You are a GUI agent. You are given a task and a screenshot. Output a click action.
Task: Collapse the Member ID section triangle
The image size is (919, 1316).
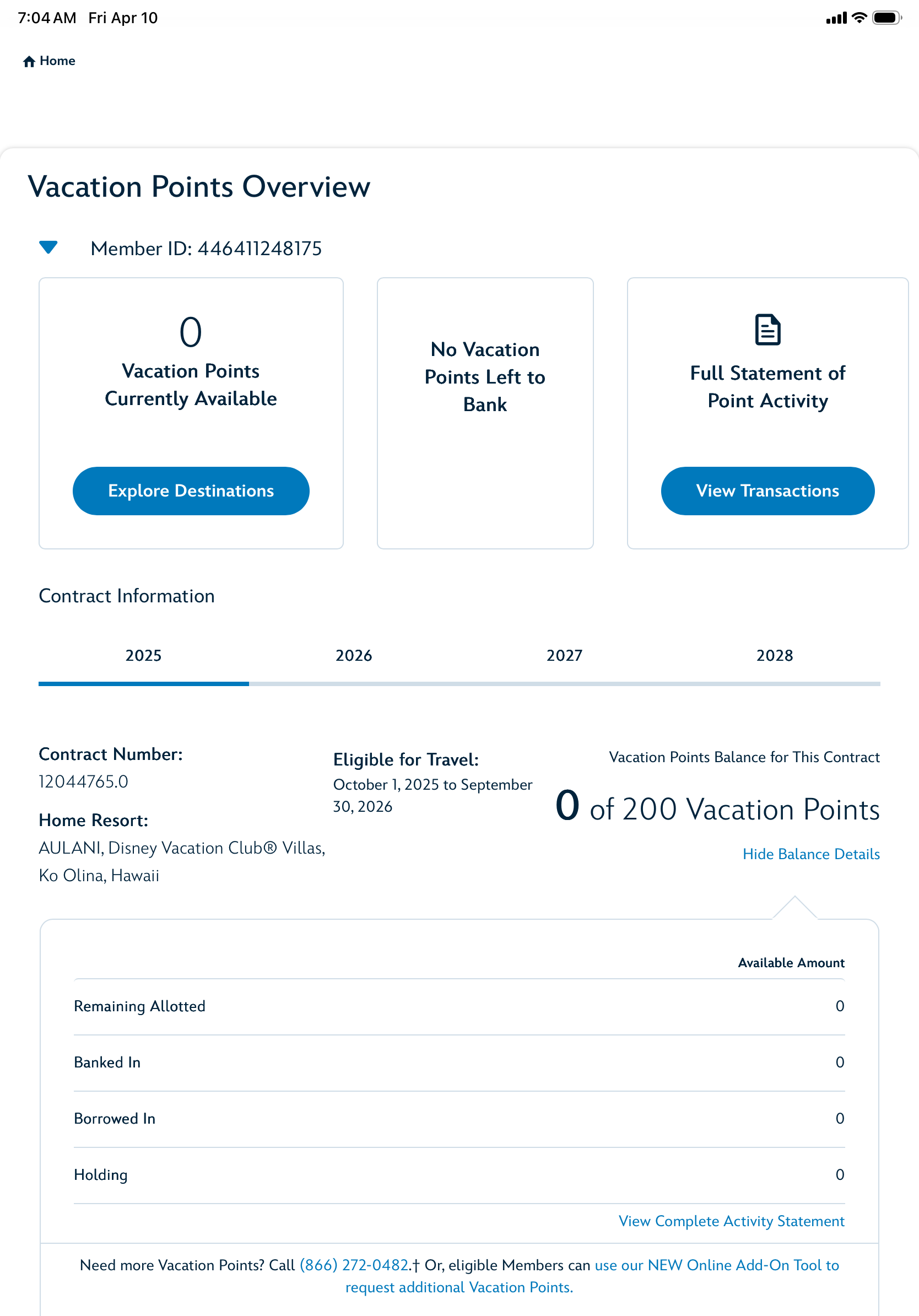pos(48,247)
